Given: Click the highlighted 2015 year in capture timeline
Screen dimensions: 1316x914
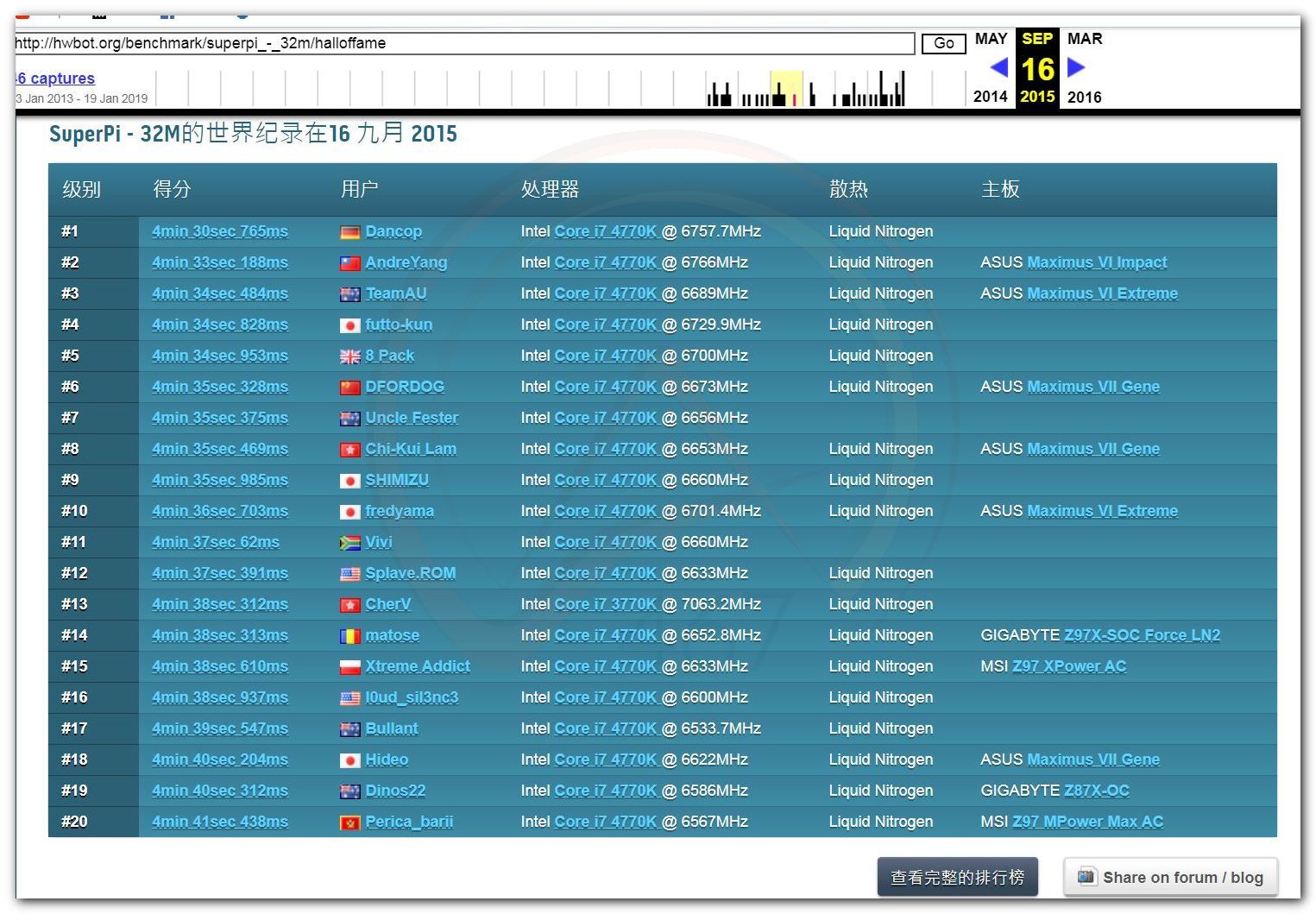Looking at the screenshot, I should pos(1037,97).
